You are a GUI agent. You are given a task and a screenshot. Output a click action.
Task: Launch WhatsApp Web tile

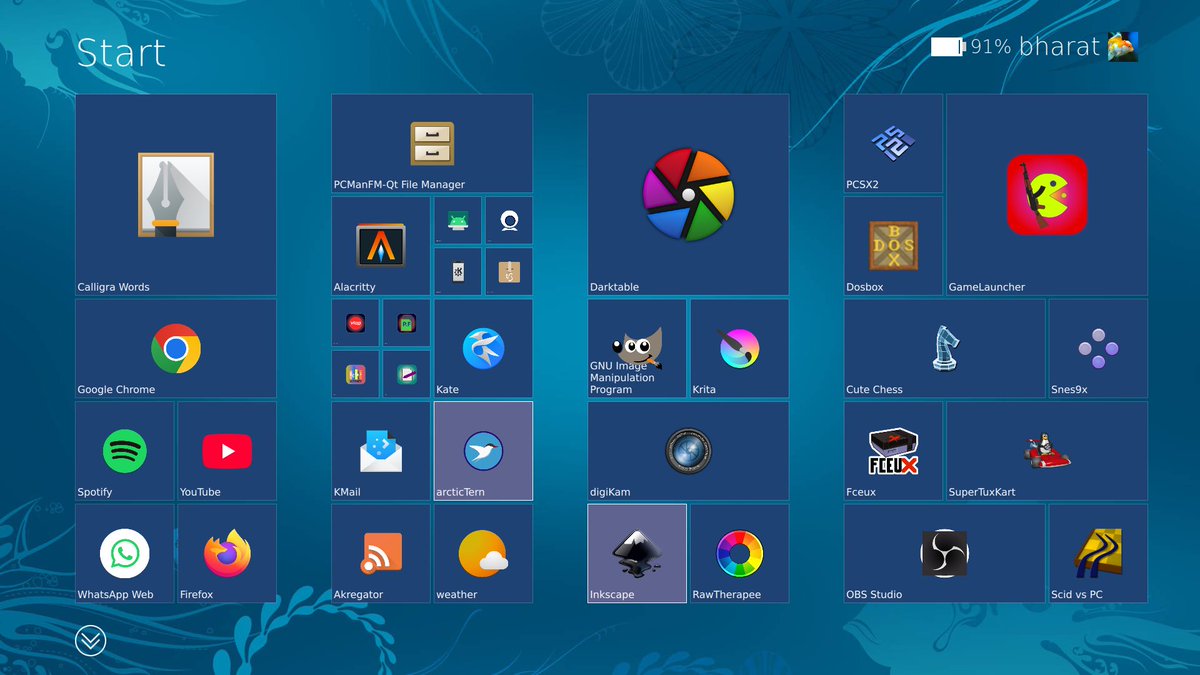[125, 553]
